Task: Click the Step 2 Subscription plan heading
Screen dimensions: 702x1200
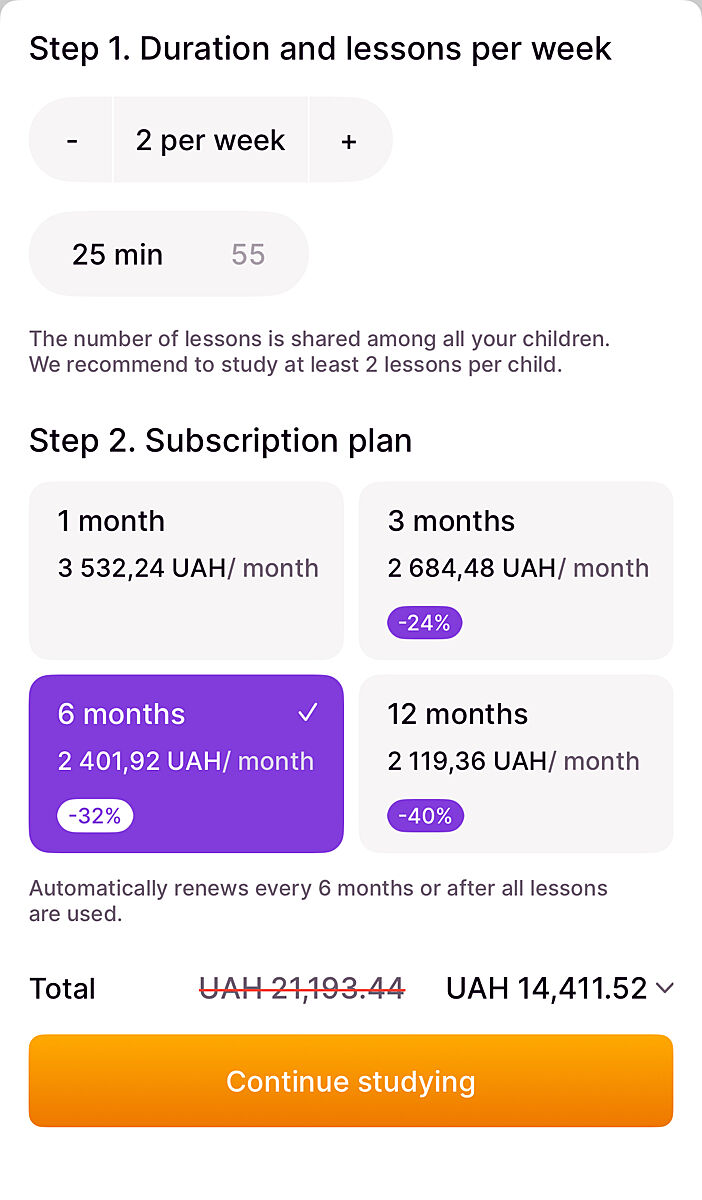Action: [x=220, y=441]
